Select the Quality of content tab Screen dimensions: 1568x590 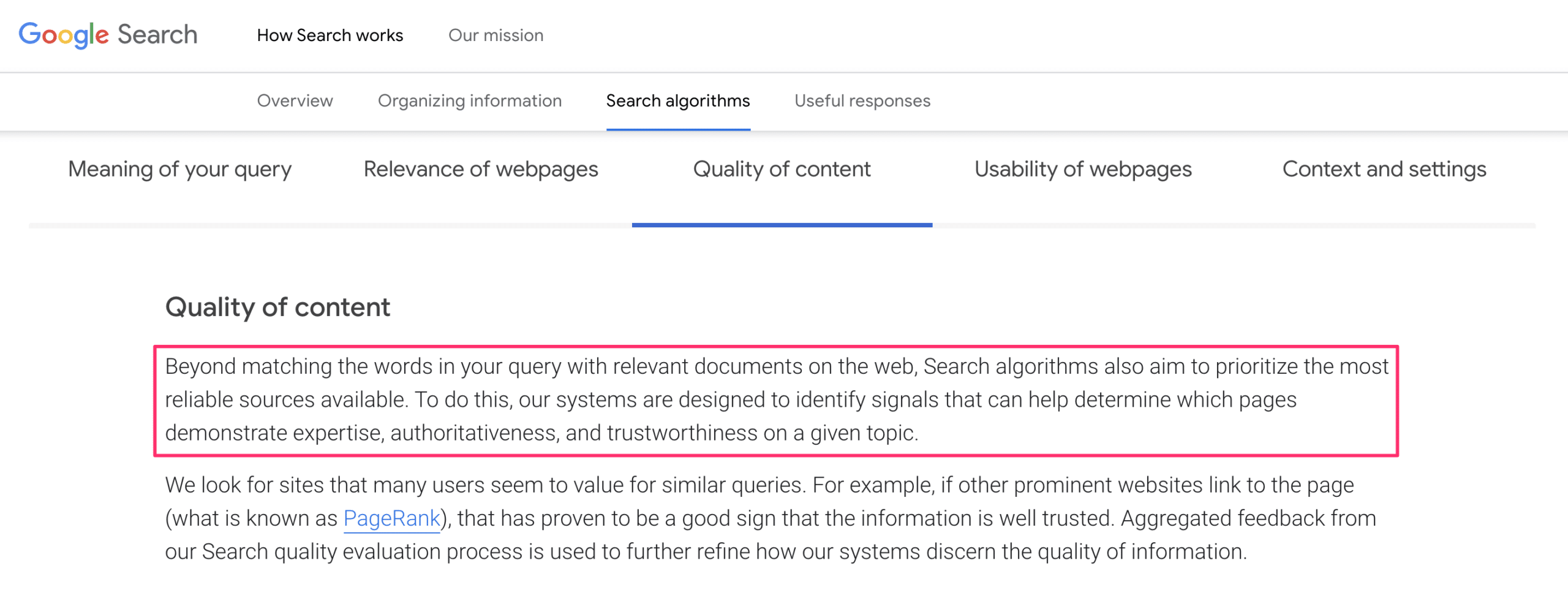[x=782, y=169]
